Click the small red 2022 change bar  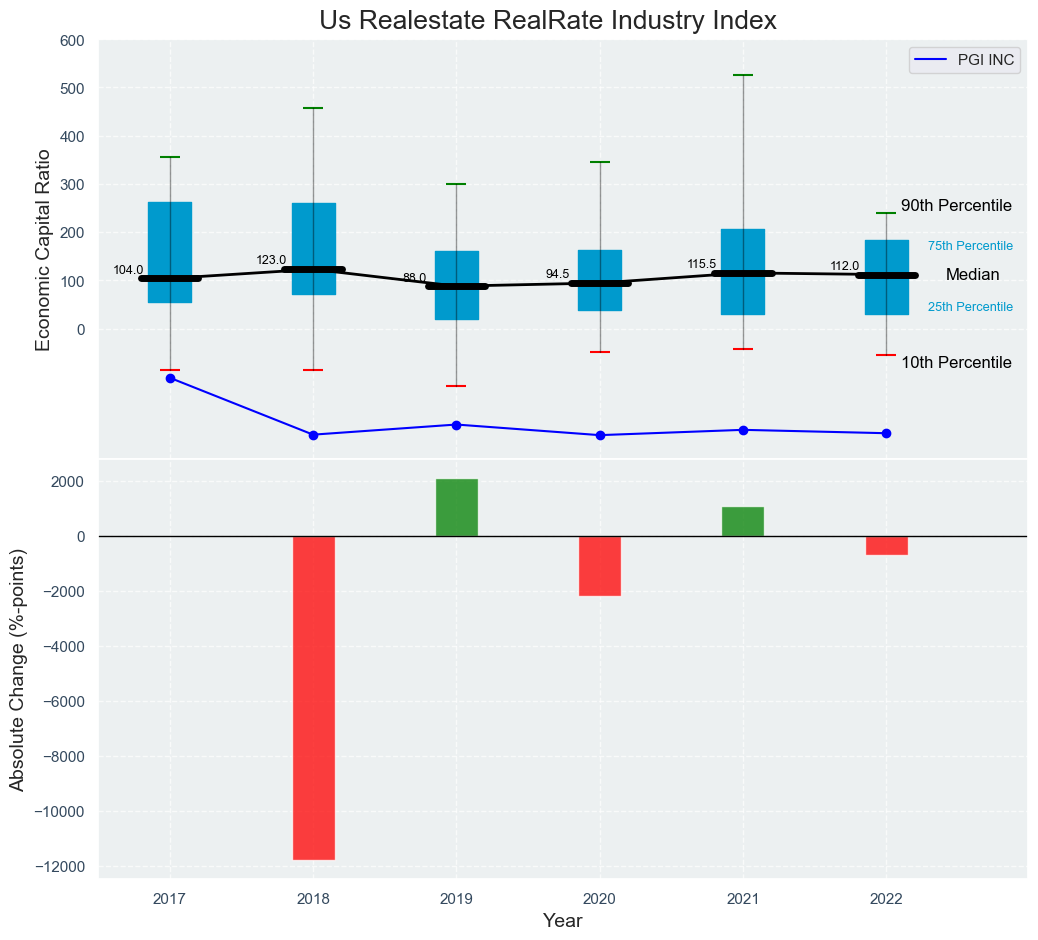[x=886, y=546]
